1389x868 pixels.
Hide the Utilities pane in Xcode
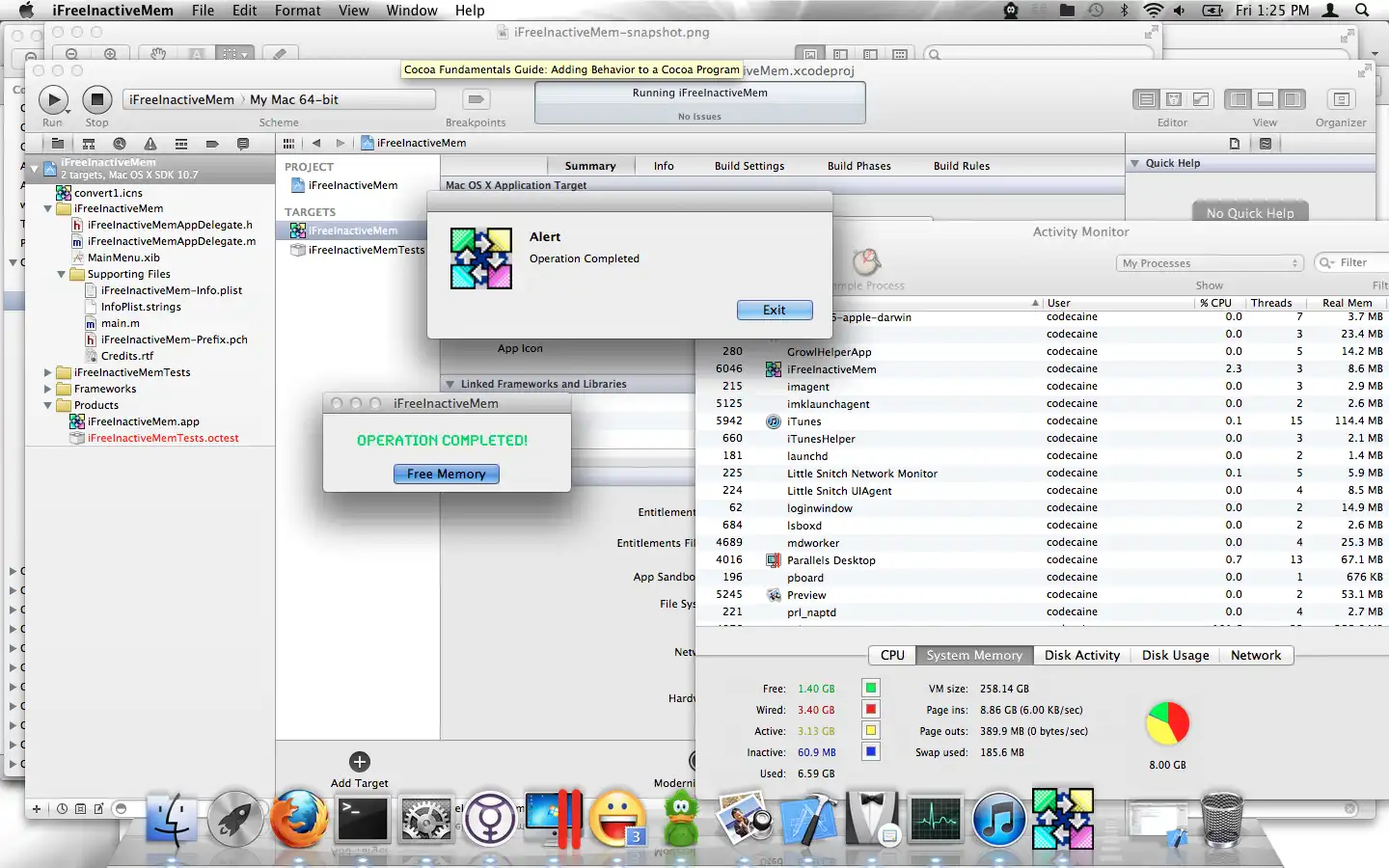coord(1293,99)
